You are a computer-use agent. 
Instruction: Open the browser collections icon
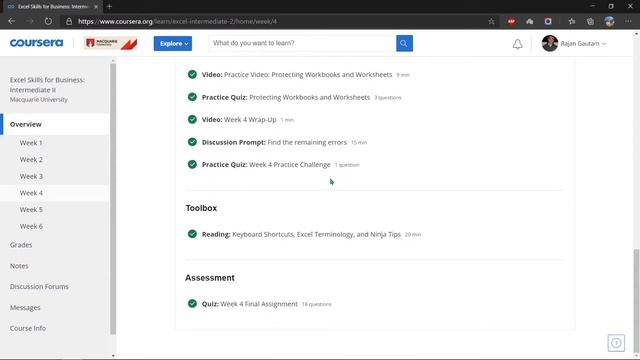pos(590,22)
